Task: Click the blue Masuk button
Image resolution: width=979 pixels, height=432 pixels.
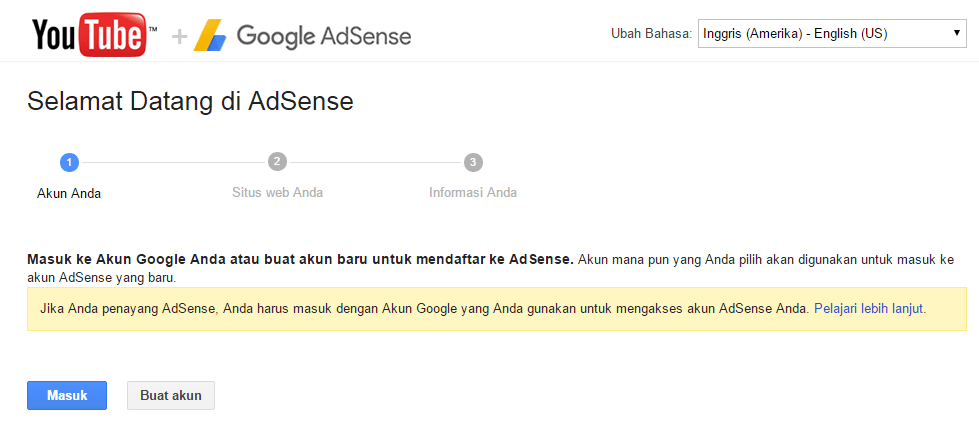Action: click(x=67, y=395)
